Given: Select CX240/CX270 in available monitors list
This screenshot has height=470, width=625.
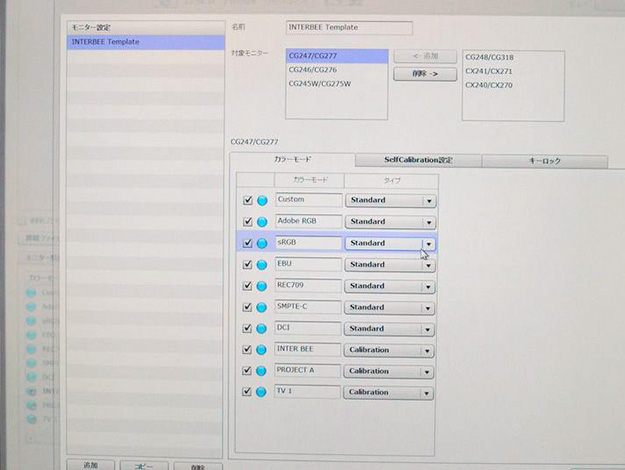Looking at the screenshot, I should click(513, 85).
